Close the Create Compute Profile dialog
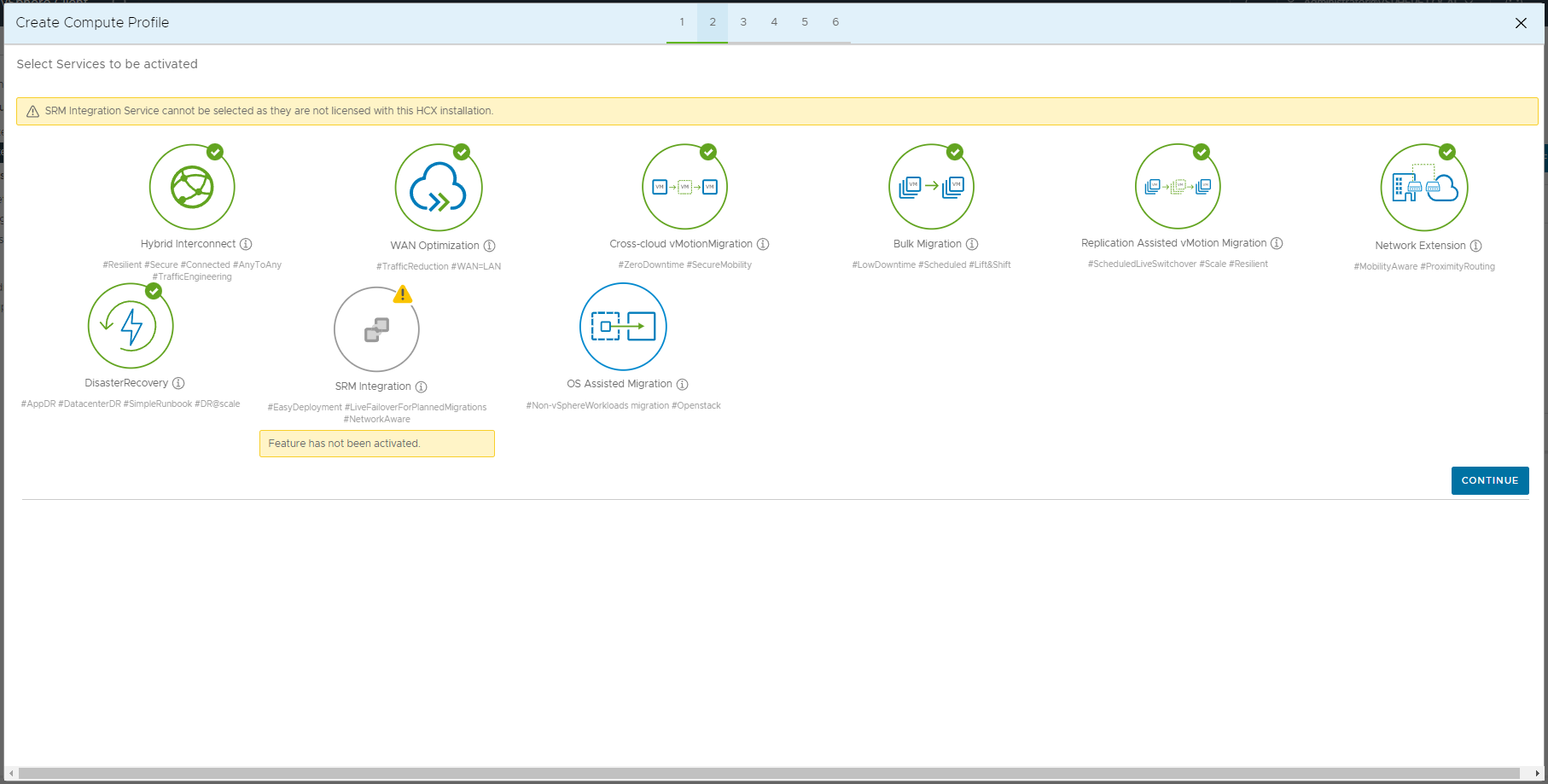The image size is (1548, 784). [1521, 23]
